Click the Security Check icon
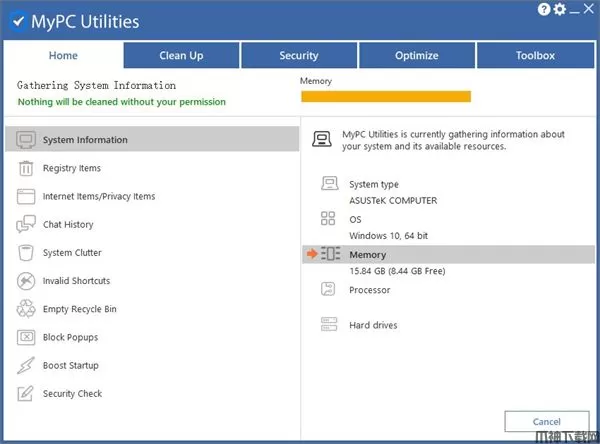 coord(26,394)
